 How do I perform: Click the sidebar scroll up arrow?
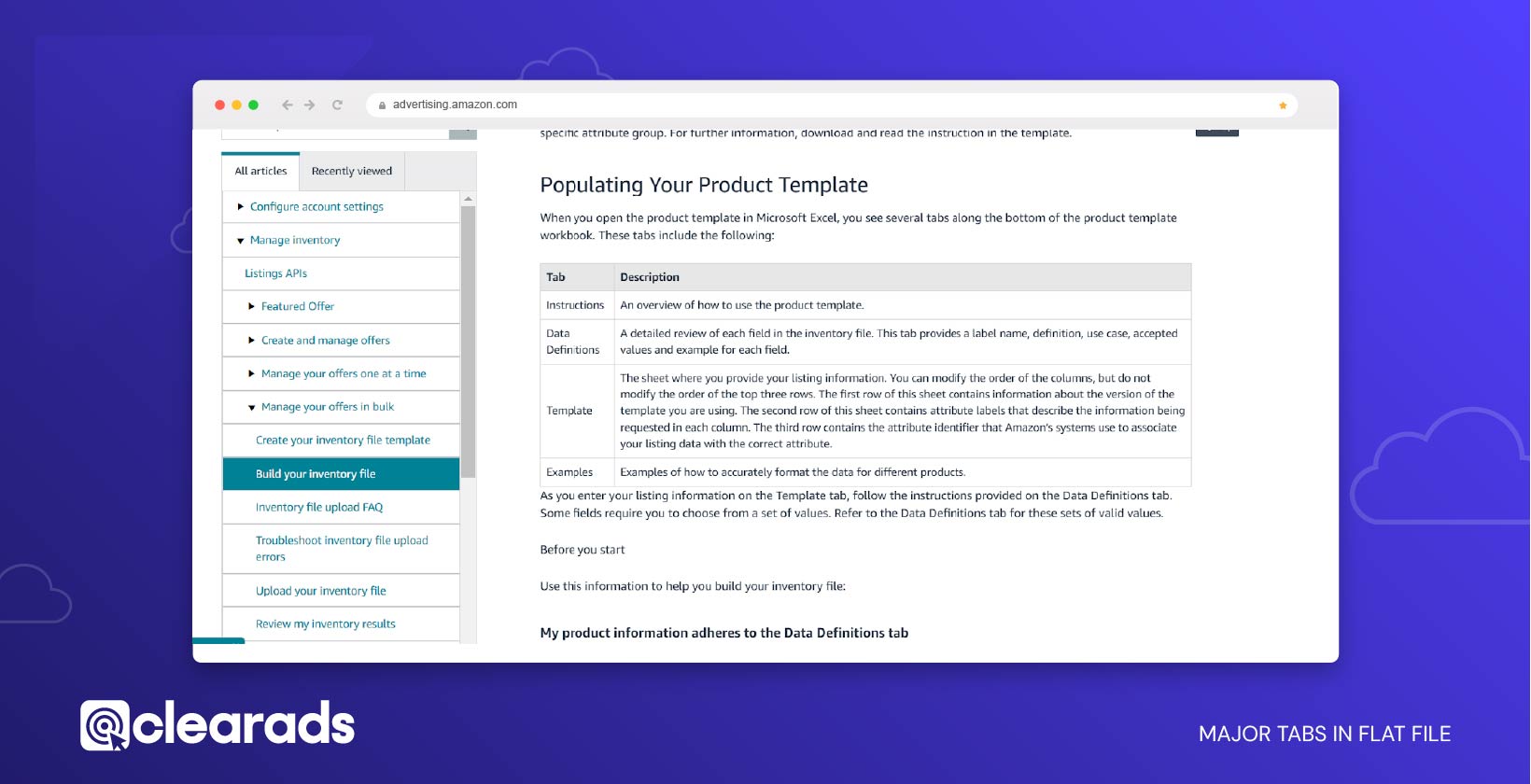click(x=469, y=199)
